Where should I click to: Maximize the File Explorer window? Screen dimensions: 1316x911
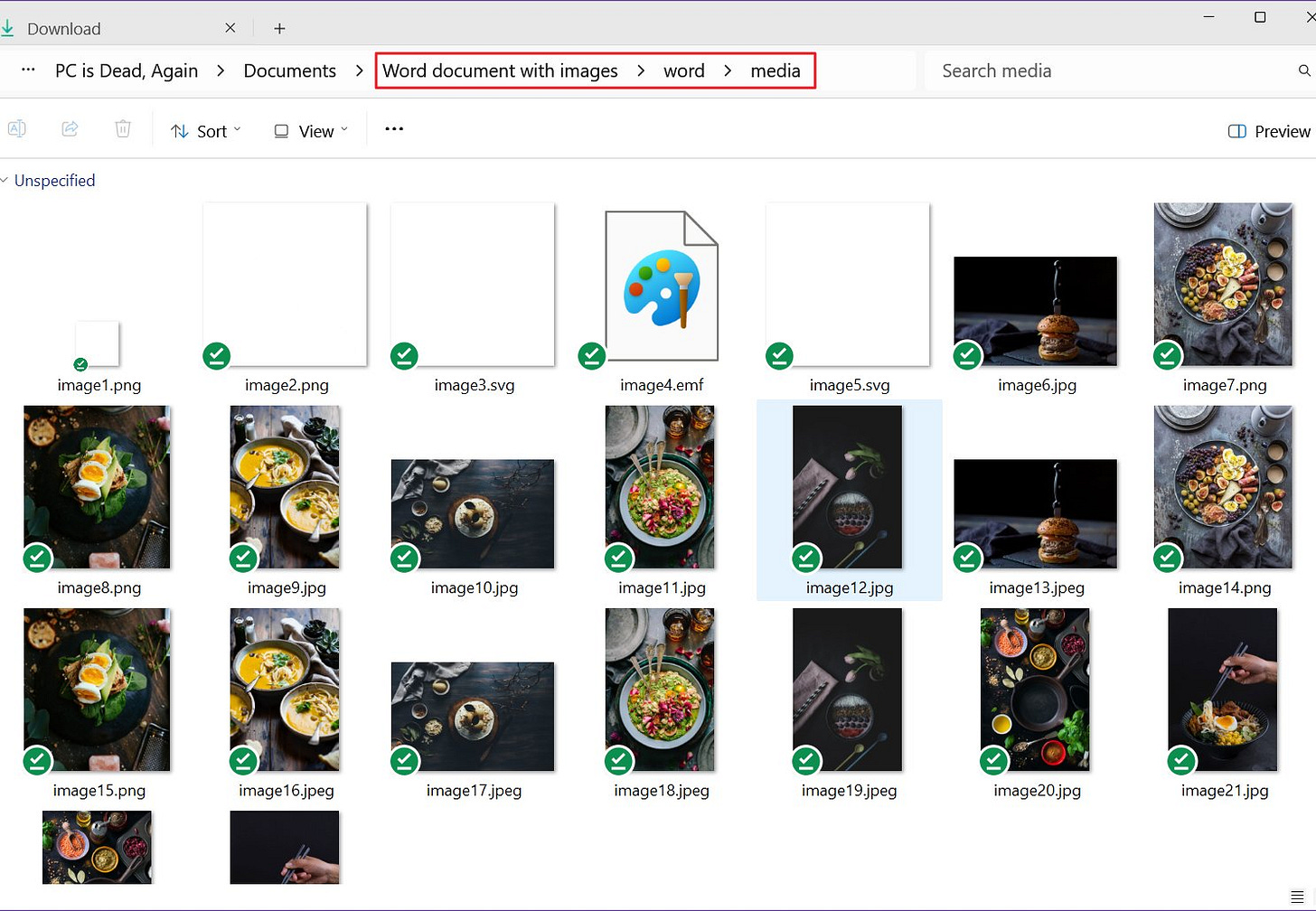(x=1260, y=17)
